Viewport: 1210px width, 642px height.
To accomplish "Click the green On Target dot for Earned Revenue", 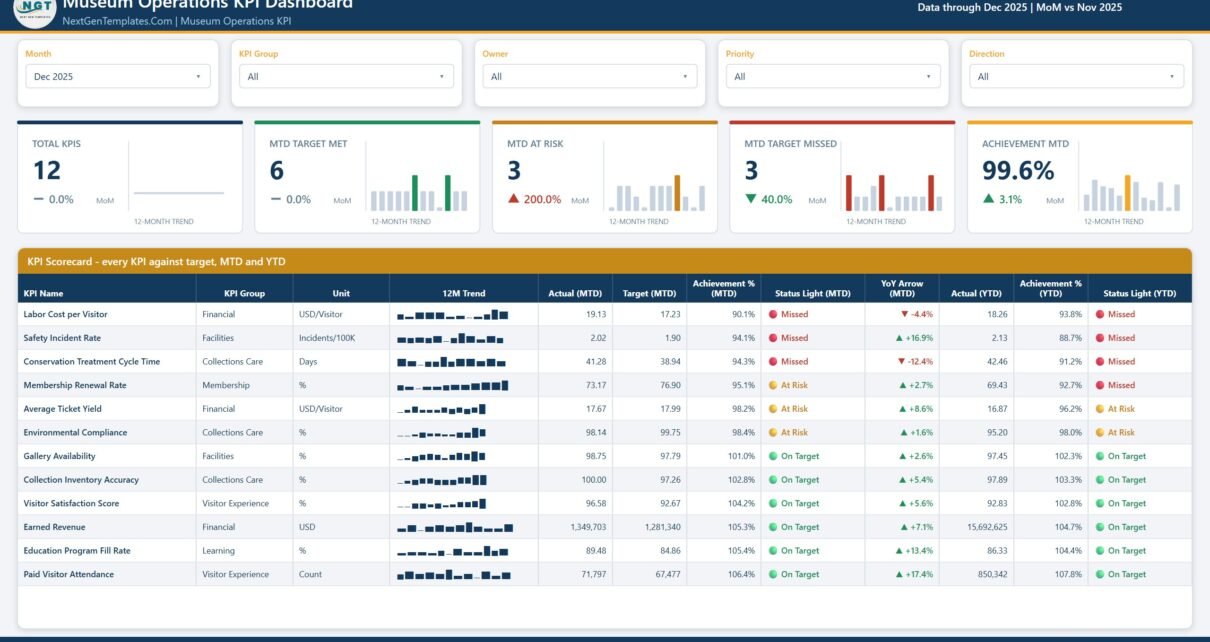I will pyautogui.click(x=773, y=527).
